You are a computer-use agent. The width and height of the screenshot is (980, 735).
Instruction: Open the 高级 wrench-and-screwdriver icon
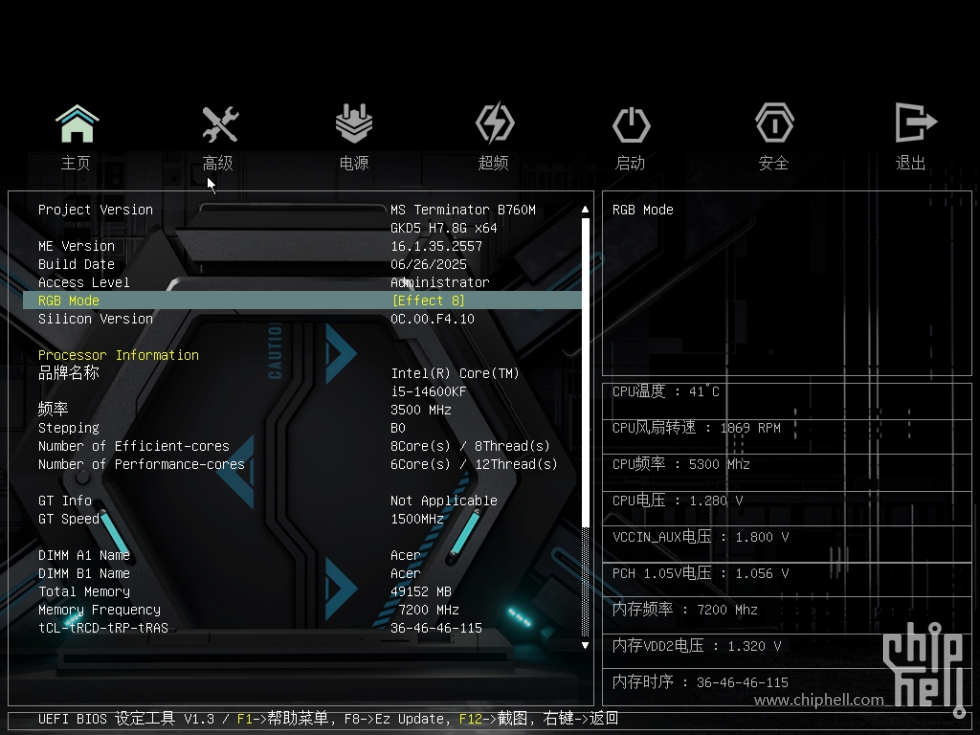click(x=220, y=124)
